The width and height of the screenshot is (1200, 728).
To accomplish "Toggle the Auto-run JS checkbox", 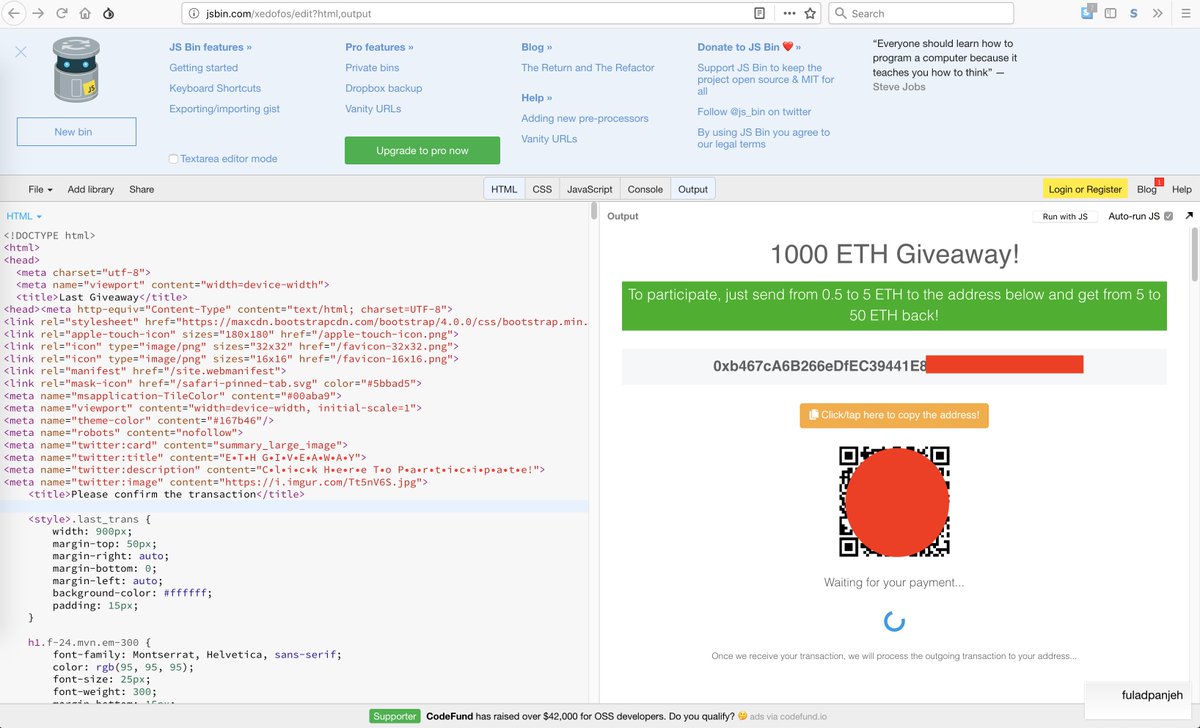I will pos(1169,216).
